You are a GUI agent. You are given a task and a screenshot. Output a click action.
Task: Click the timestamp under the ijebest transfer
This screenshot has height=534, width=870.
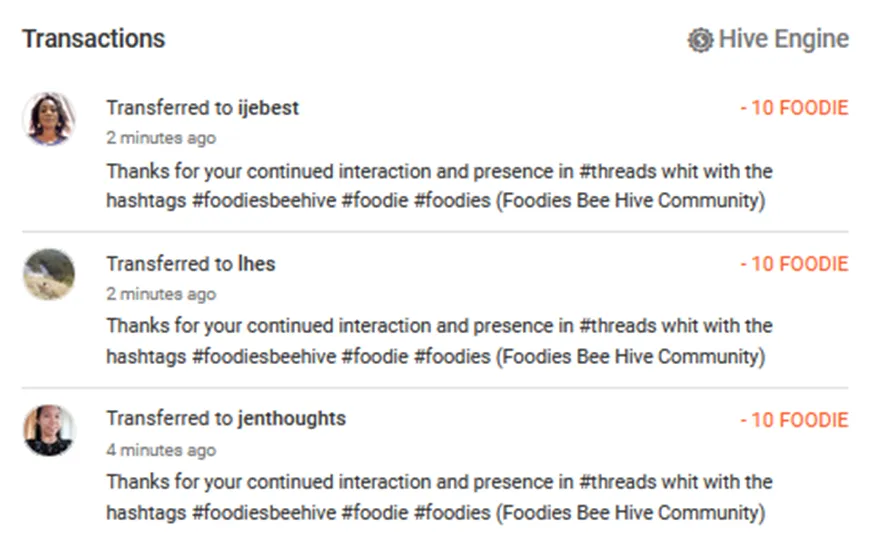click(161, 138)
